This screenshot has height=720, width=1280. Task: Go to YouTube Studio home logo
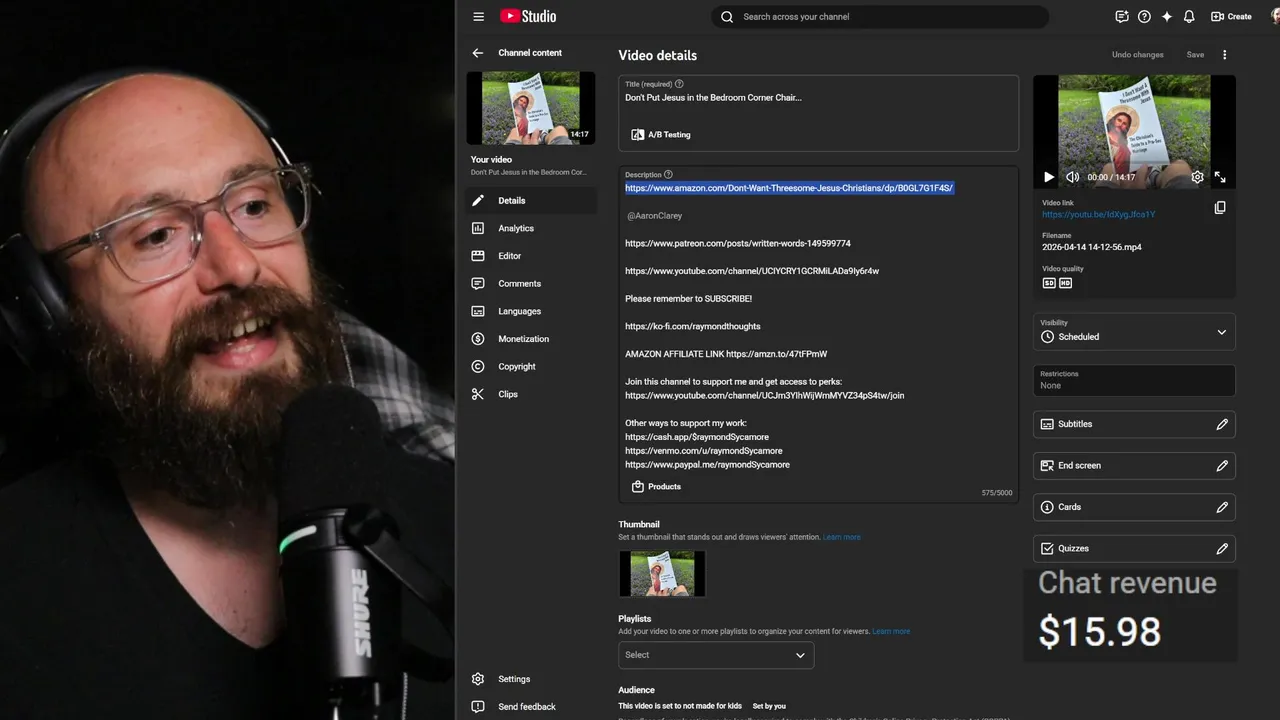point(528,16)
